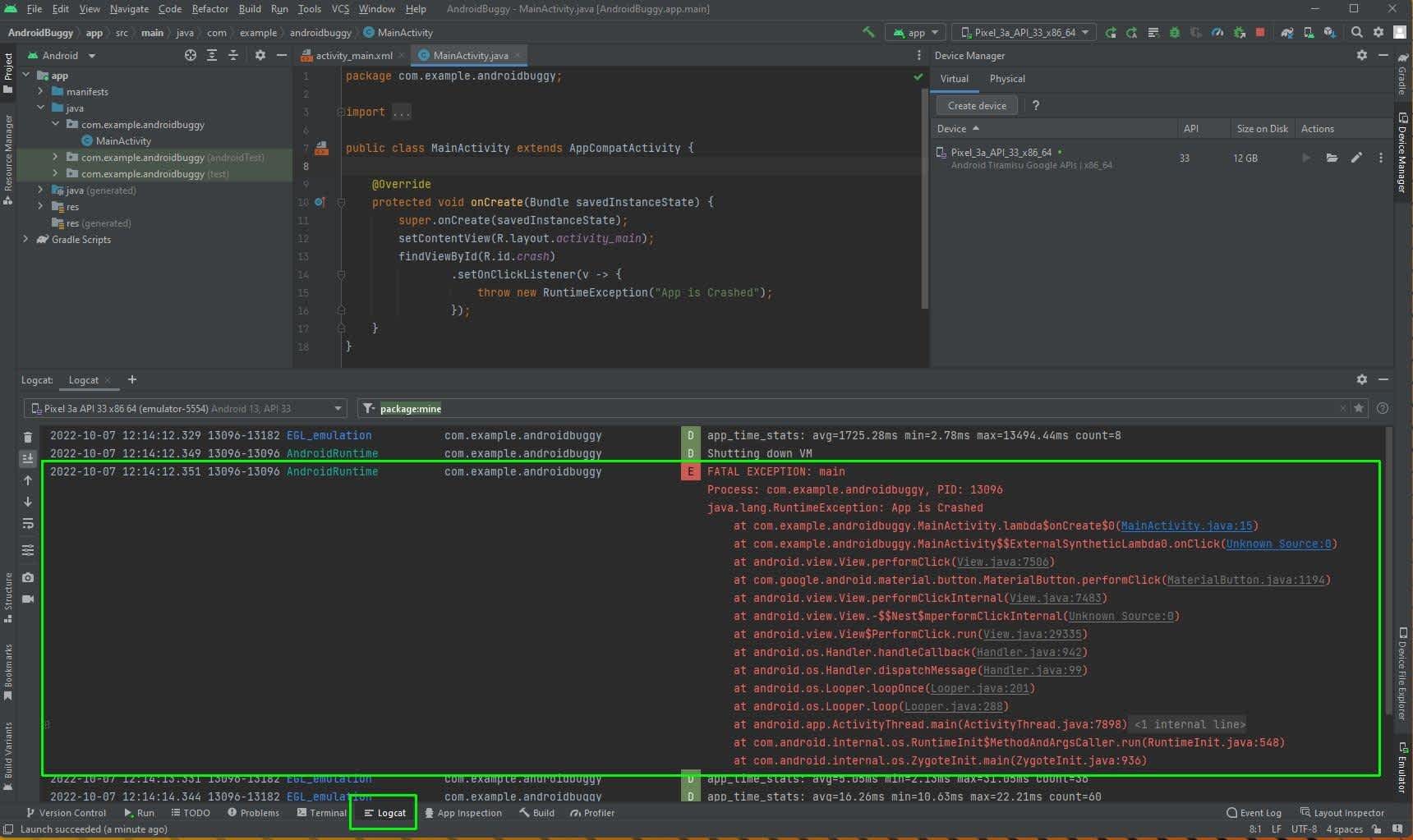Favorite the logcat filter with star icon

pos(1359,408)
